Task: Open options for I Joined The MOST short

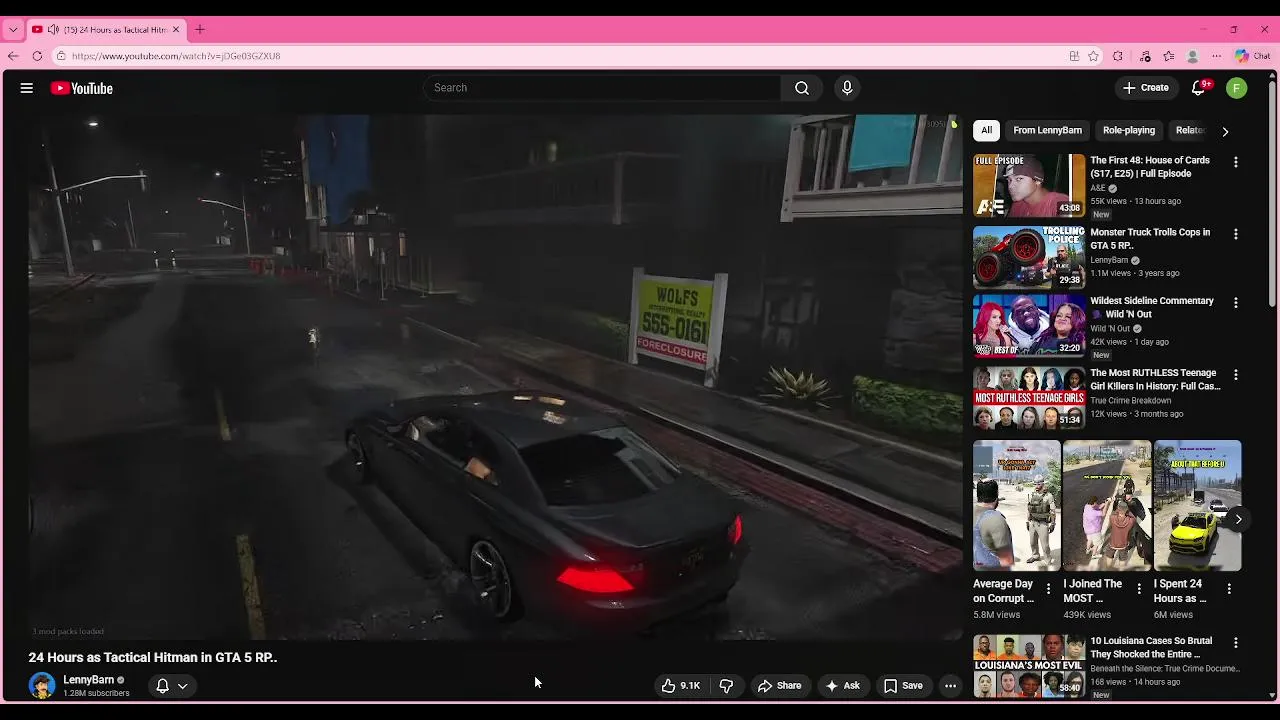Action: tap(1138, 589)
